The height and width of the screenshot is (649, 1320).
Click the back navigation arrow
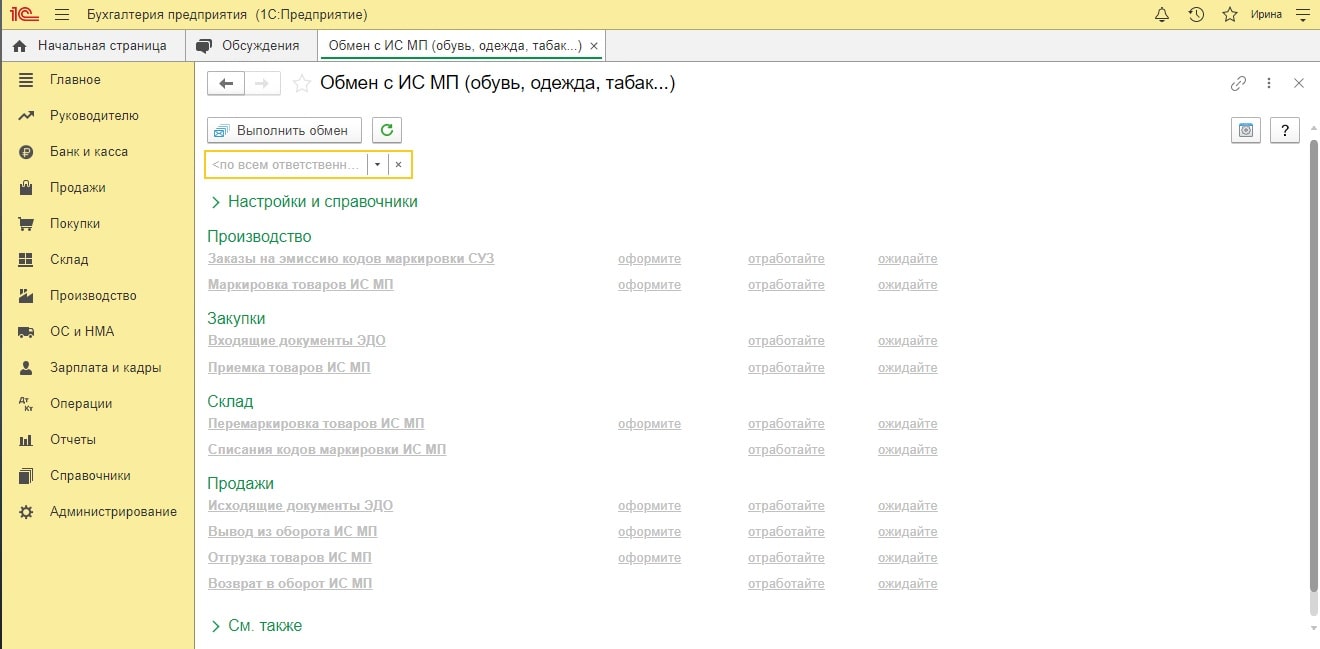tap(226, 84)
